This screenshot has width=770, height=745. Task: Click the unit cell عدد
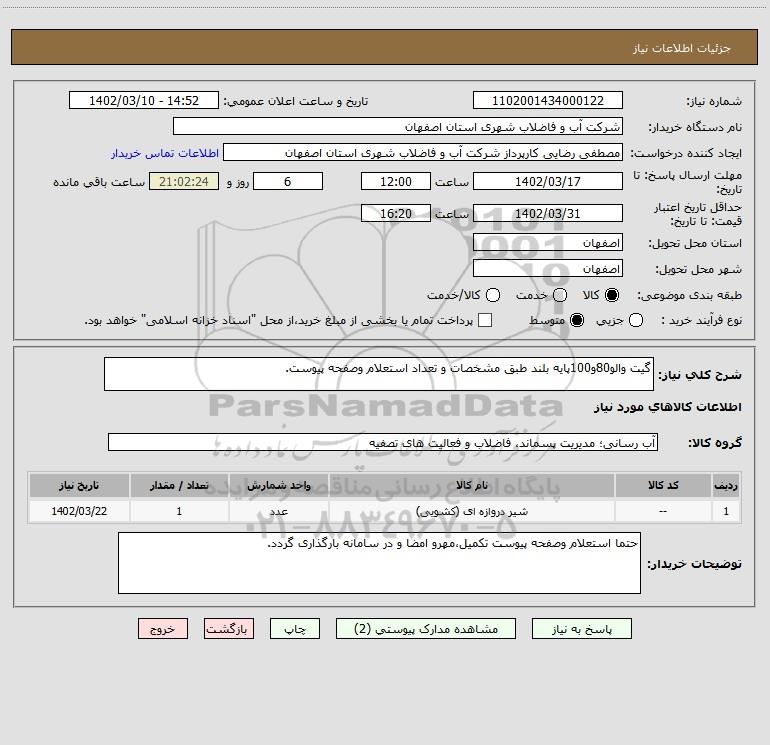(x=278, y=512)
